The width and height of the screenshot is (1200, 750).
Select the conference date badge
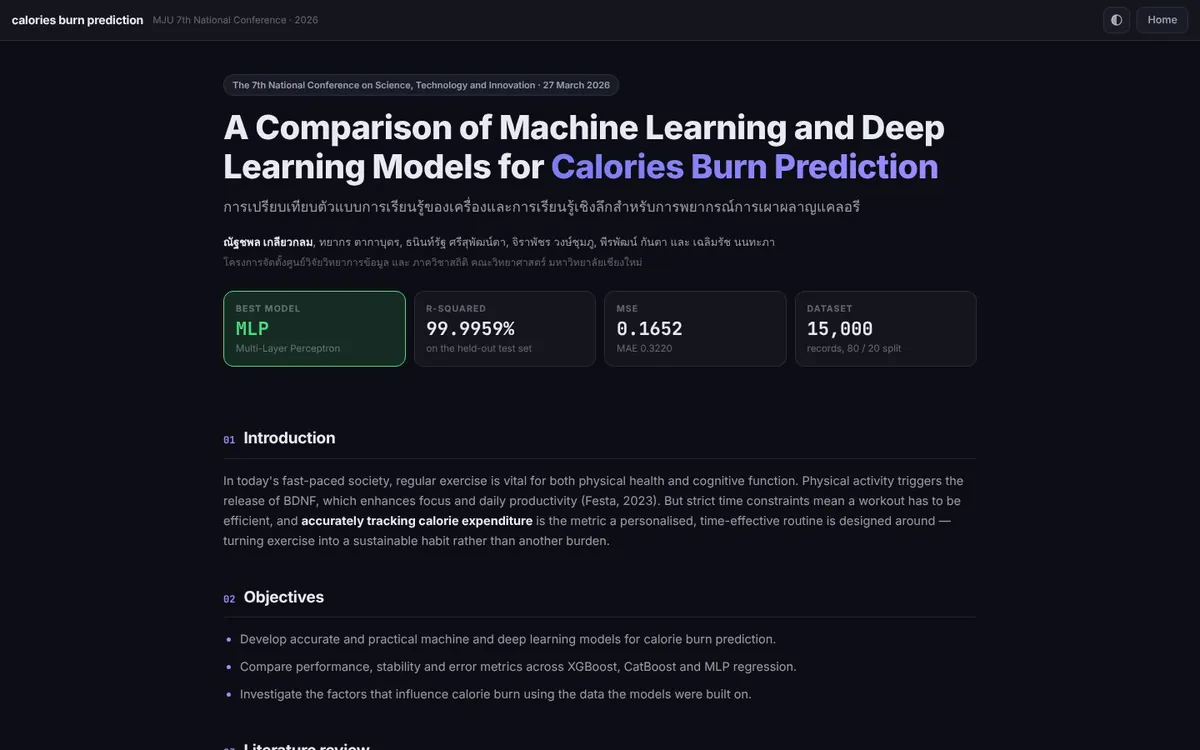click(x=421, y=85)
